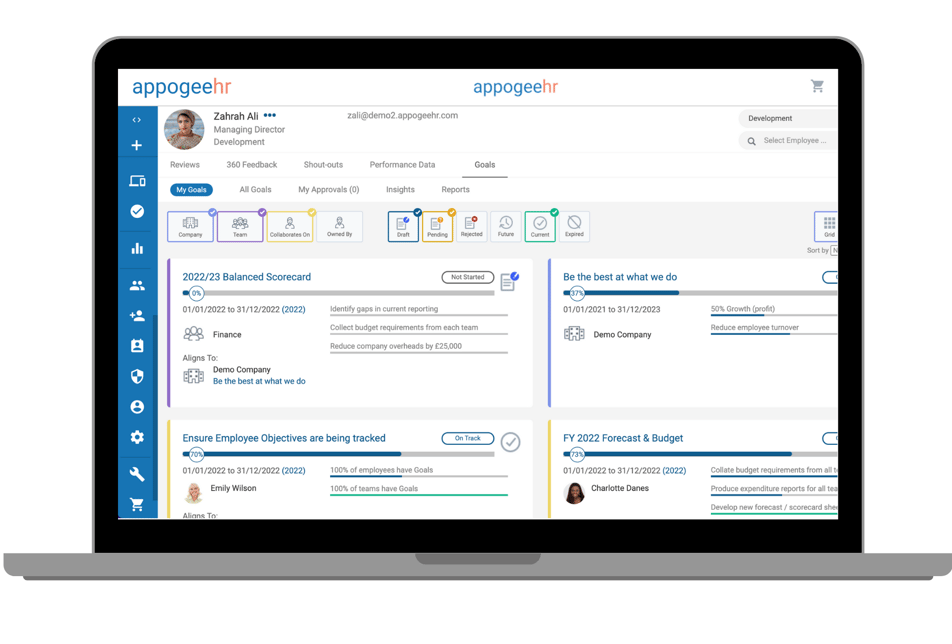952x644 pixels.
Task: Open the Development dropdown
Action: pyautogui.click(x=788, y=118)
